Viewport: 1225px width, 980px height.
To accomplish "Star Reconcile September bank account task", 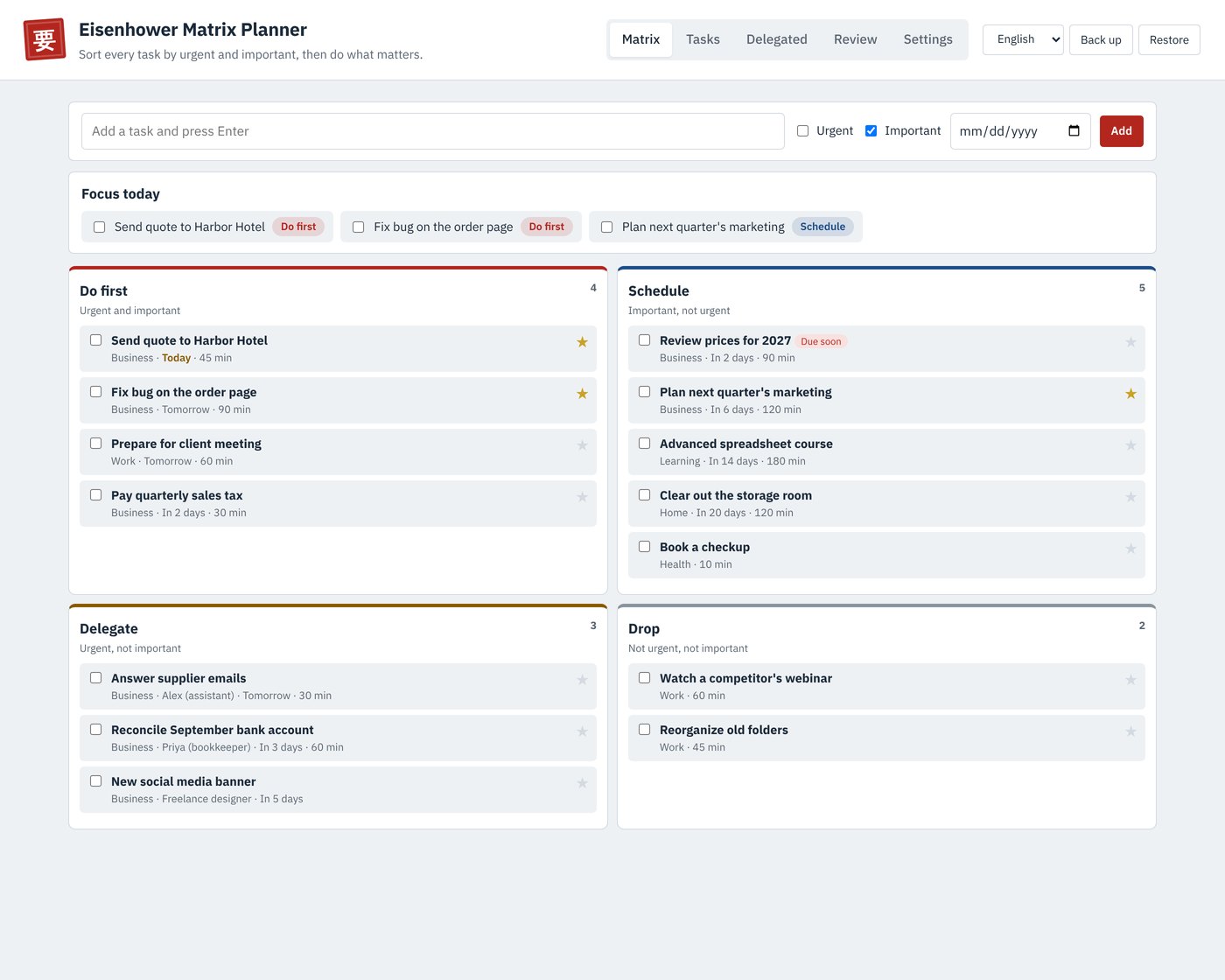I will click(x=582, y=731).
